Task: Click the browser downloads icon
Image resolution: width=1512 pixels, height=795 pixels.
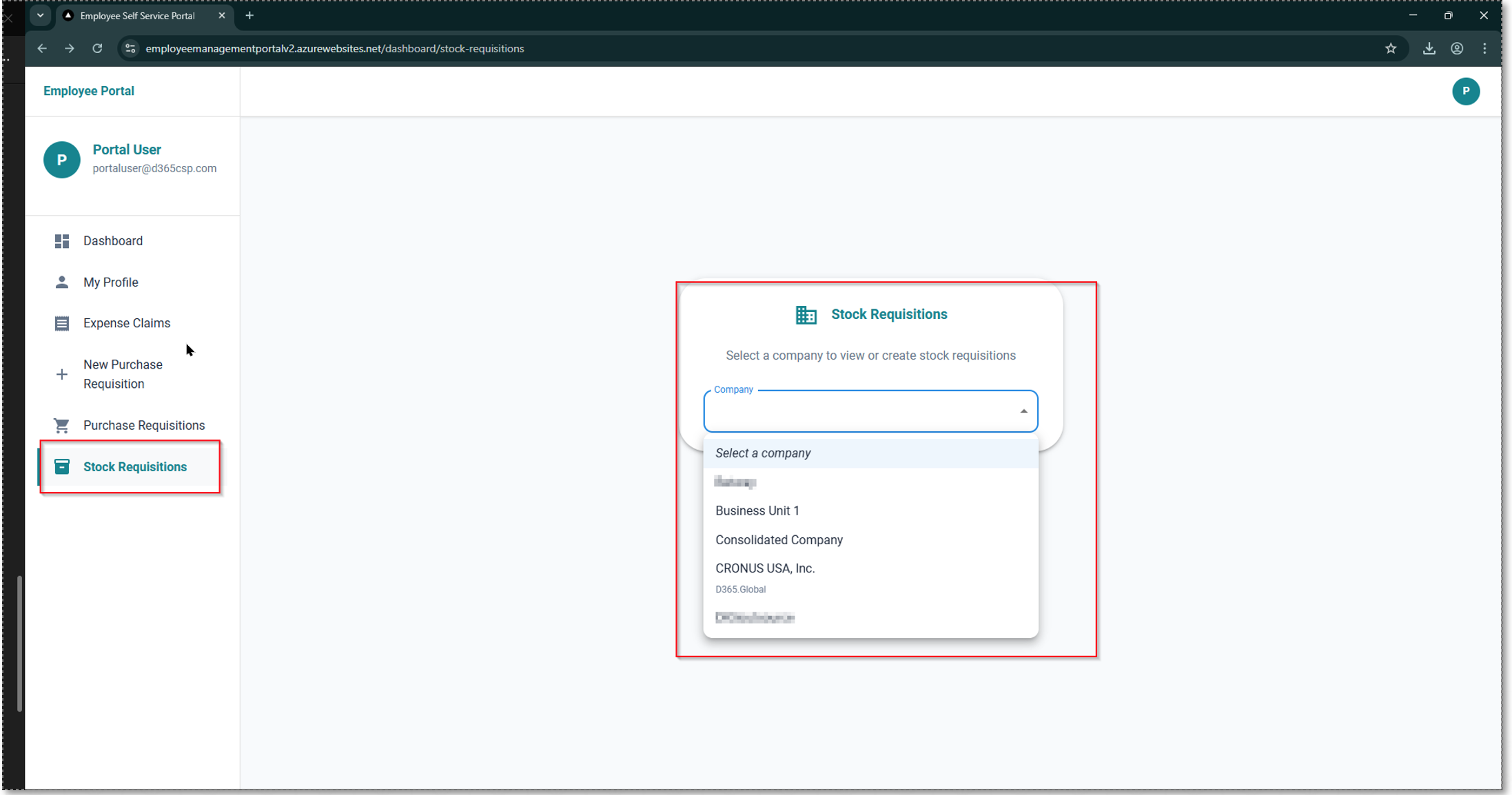Action: [x=1429, y=48]
